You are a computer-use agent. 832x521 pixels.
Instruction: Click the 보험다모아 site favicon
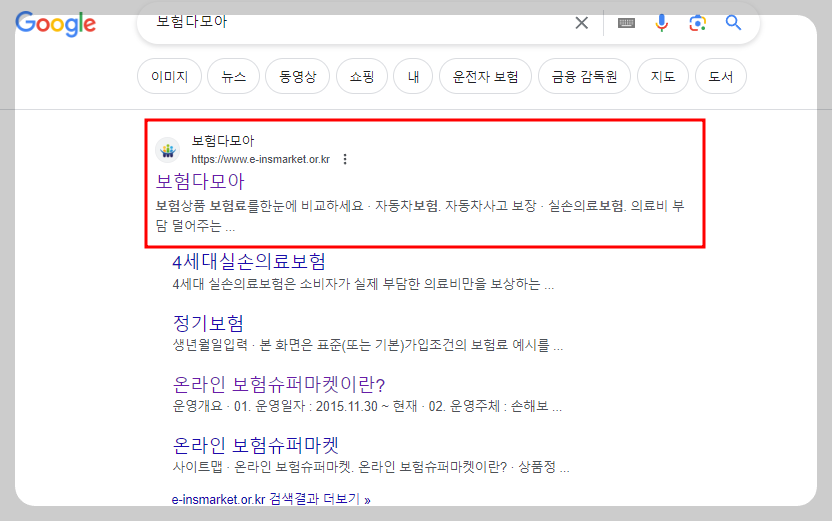click(x=168, y=150)
